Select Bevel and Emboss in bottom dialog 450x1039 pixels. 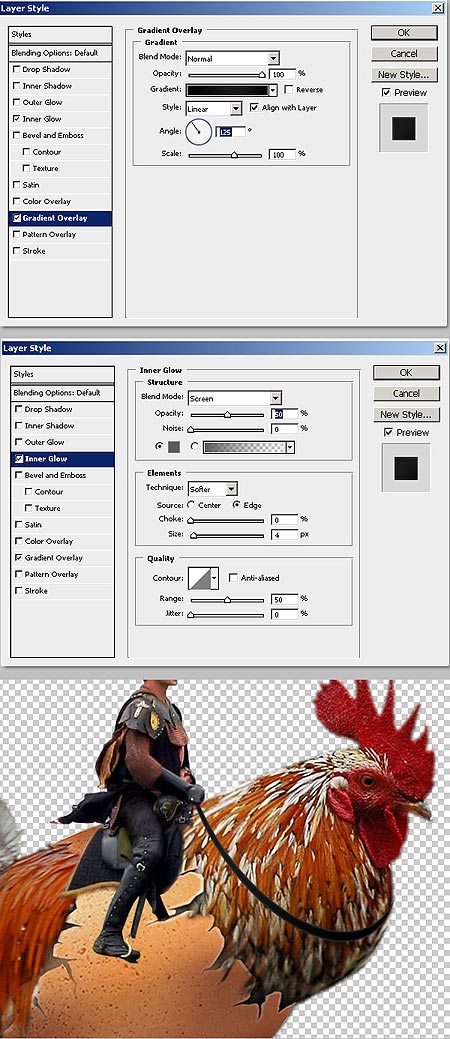click(x=63, y=475)
